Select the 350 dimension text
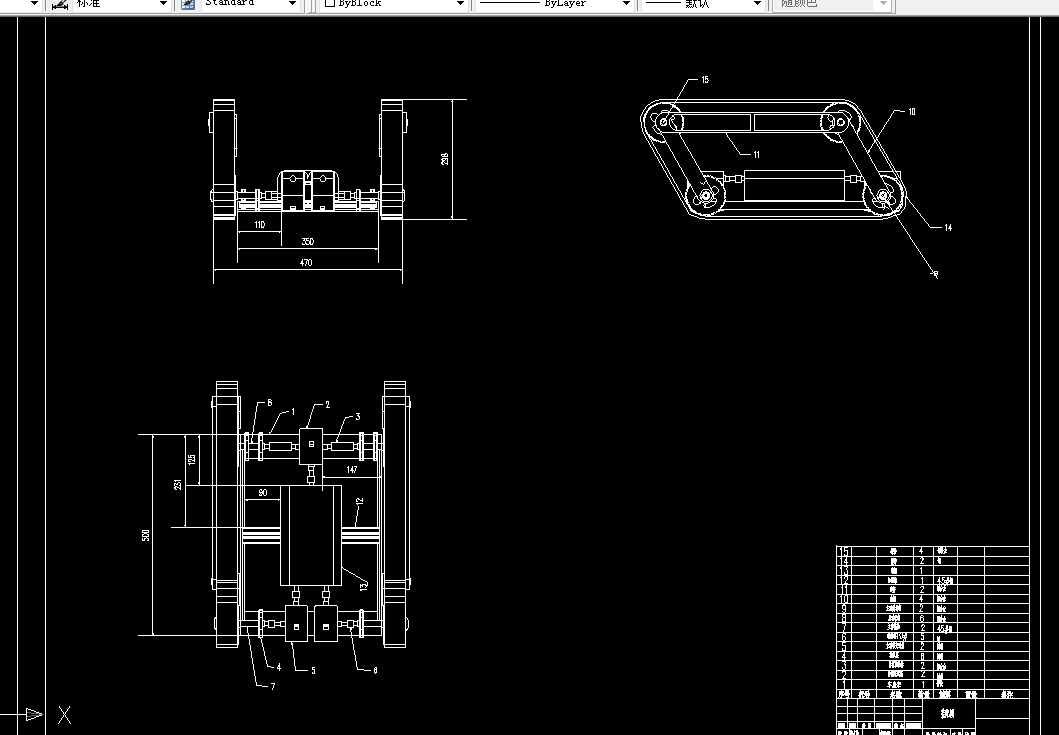Image resolution: width=1059 pixels, height=735 pixels. pos(307,241)
